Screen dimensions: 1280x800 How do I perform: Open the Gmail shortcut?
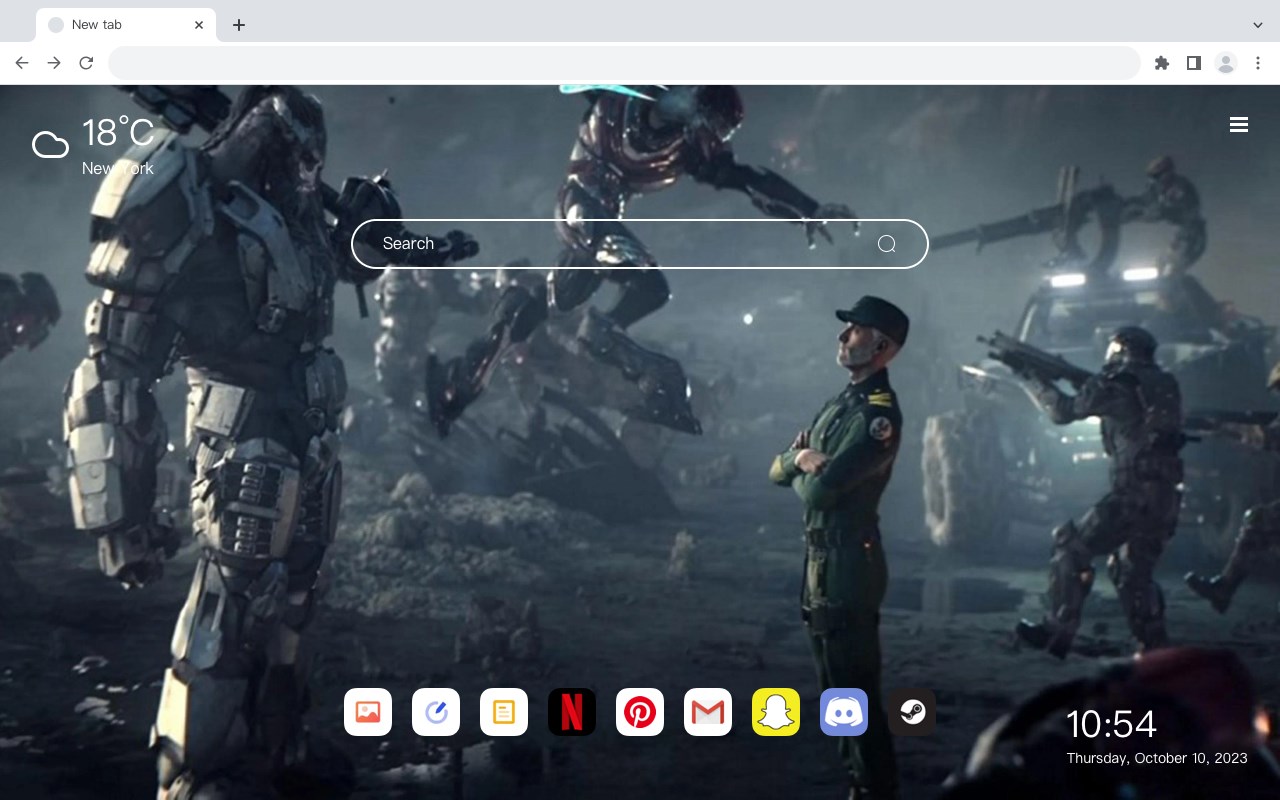tap(708, 712)
